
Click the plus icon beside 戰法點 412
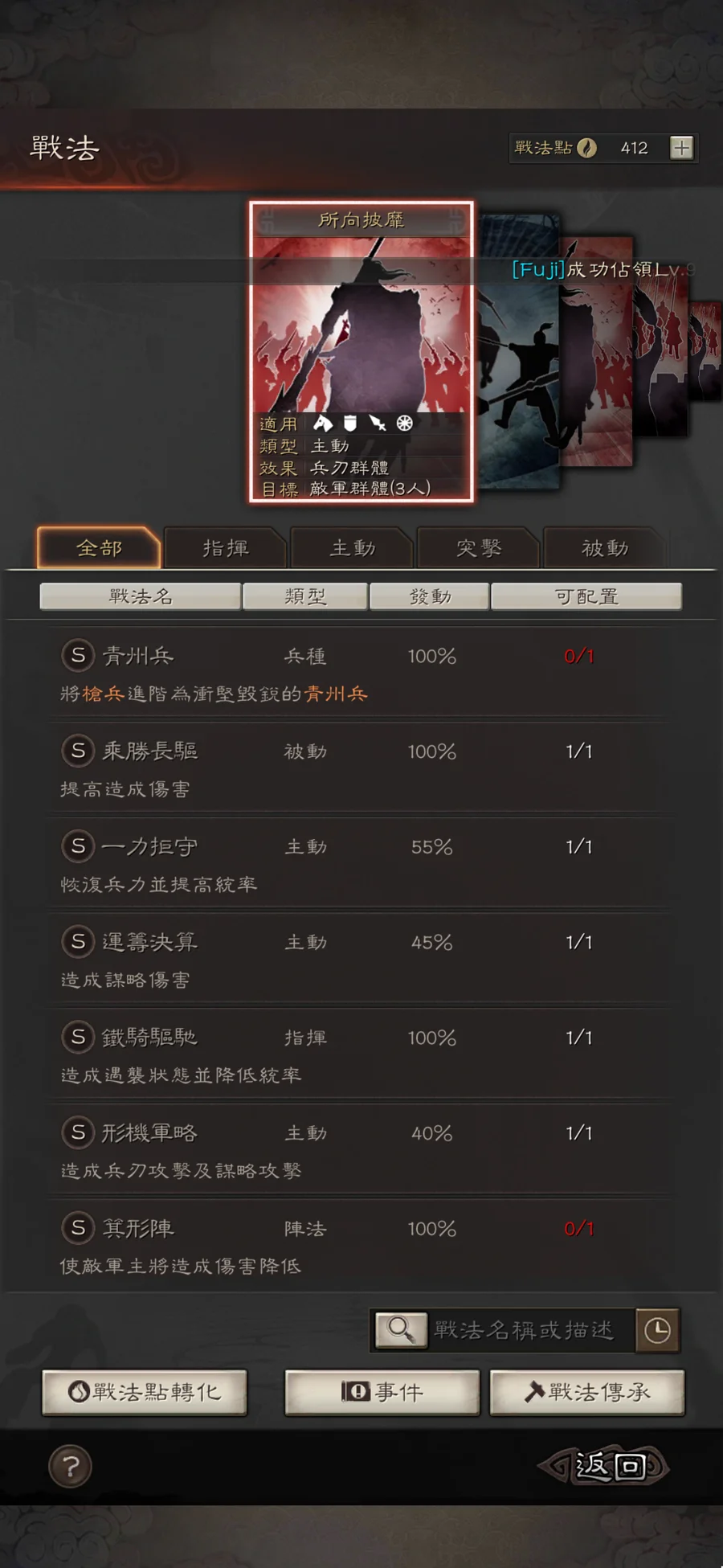(x=681, y=148)
